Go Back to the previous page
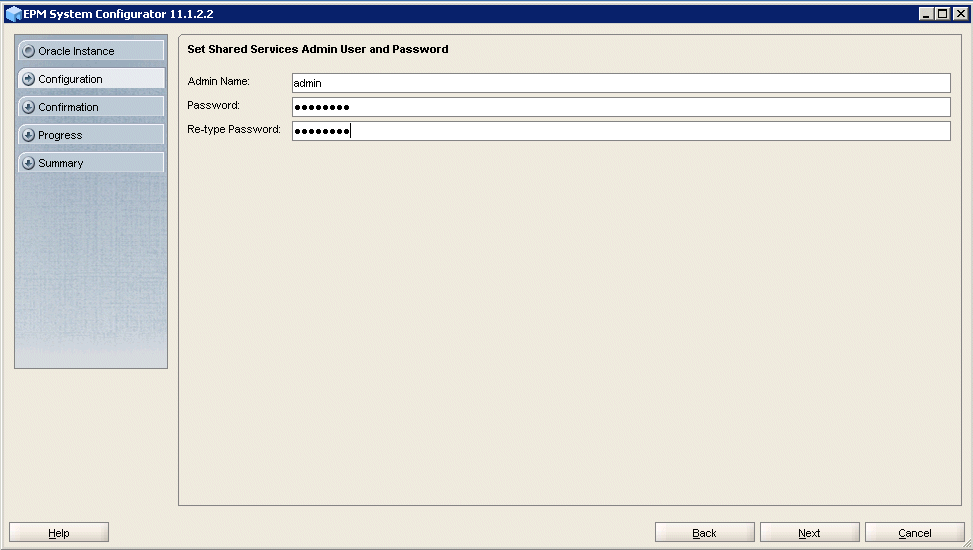Screen dimensions: 973x550 pos(704,533)
